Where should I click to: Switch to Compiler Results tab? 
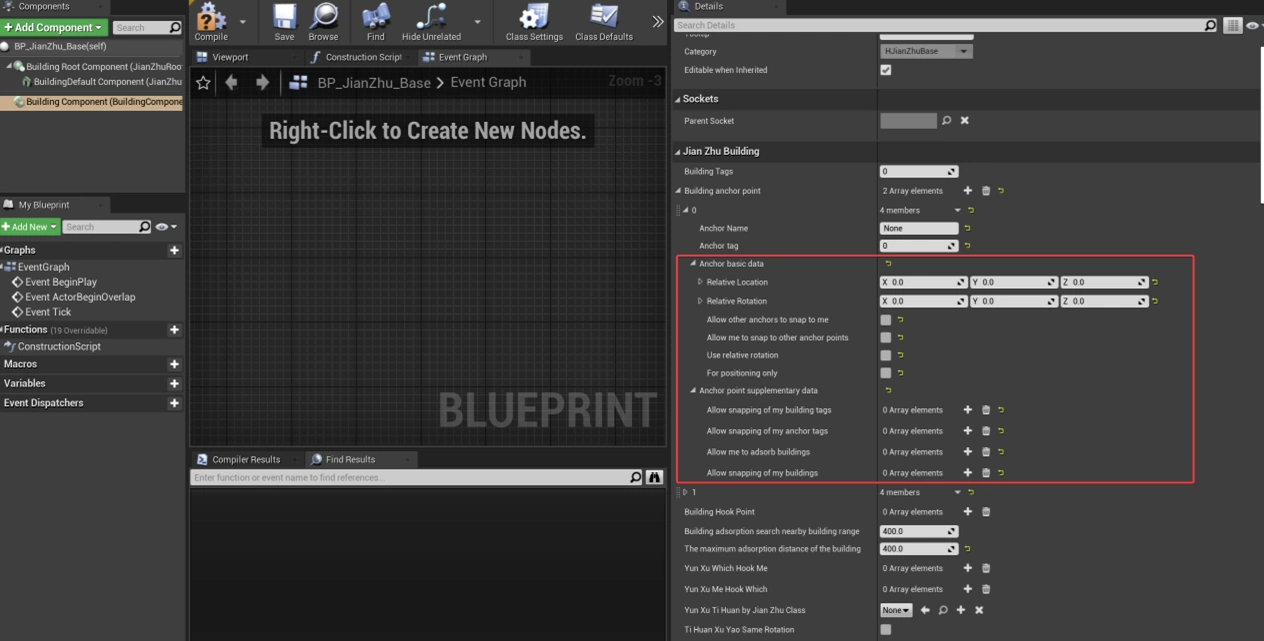245,459
